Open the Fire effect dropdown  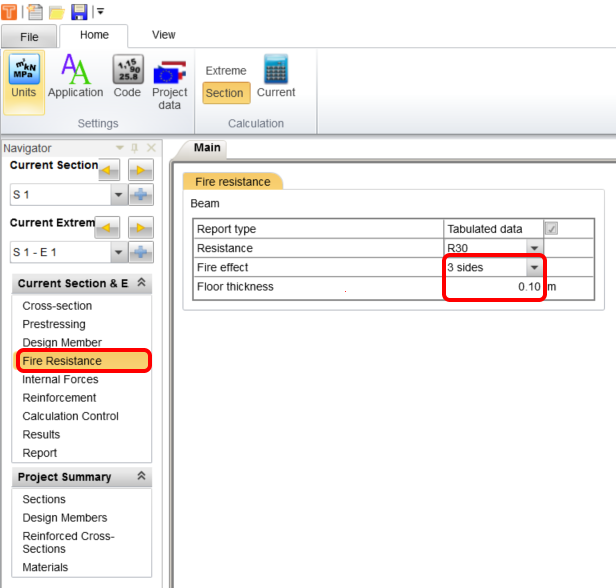pos(534,267)
